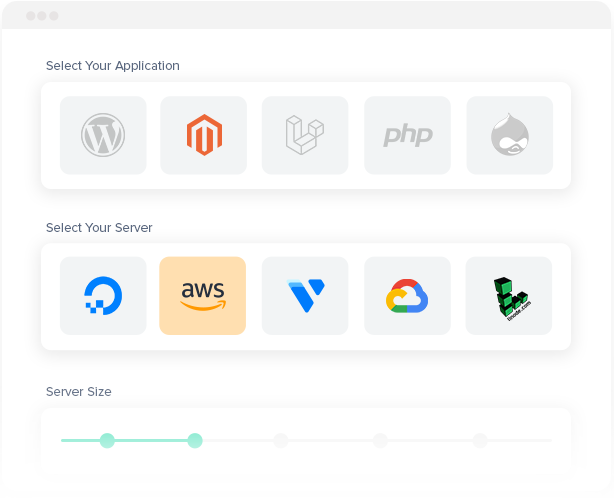
Task: Choose the AWS server option
Action: (203, 296)
